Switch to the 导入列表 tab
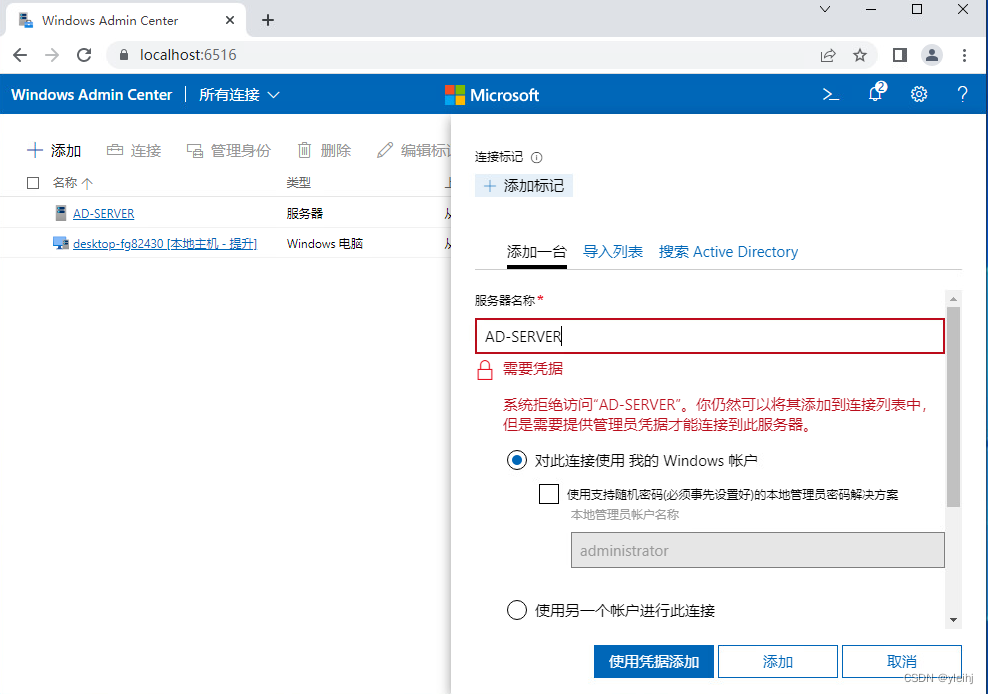988x694 pixels. tap(613, 252)
